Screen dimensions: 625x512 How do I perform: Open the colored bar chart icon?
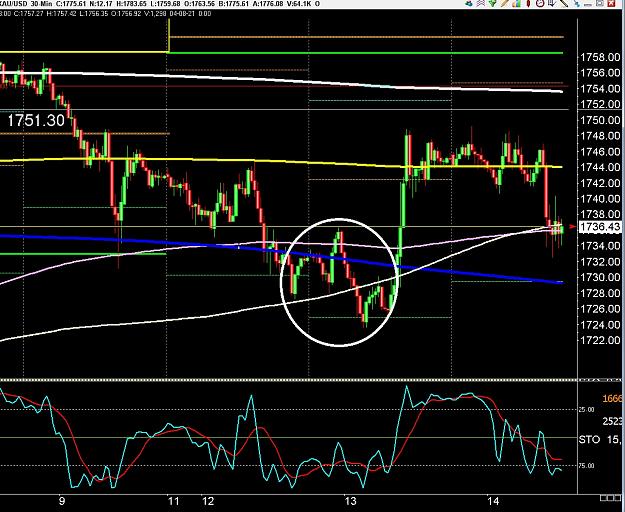pos(517,3)
